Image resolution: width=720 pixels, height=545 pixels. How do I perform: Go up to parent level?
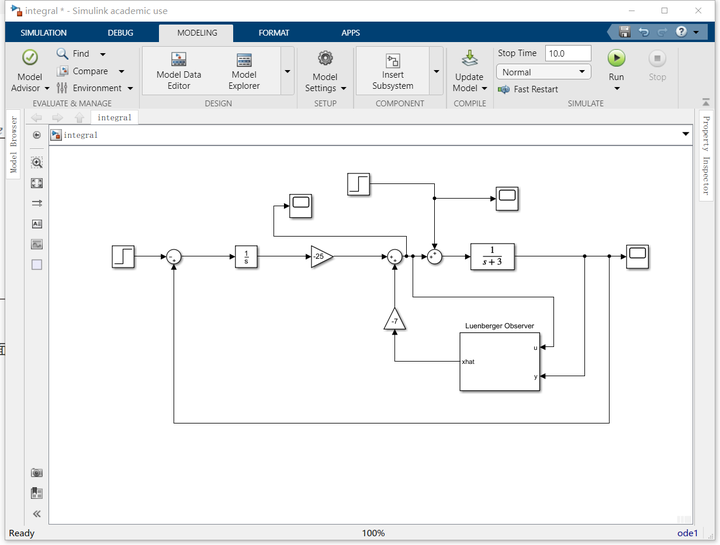coord(79,118)
